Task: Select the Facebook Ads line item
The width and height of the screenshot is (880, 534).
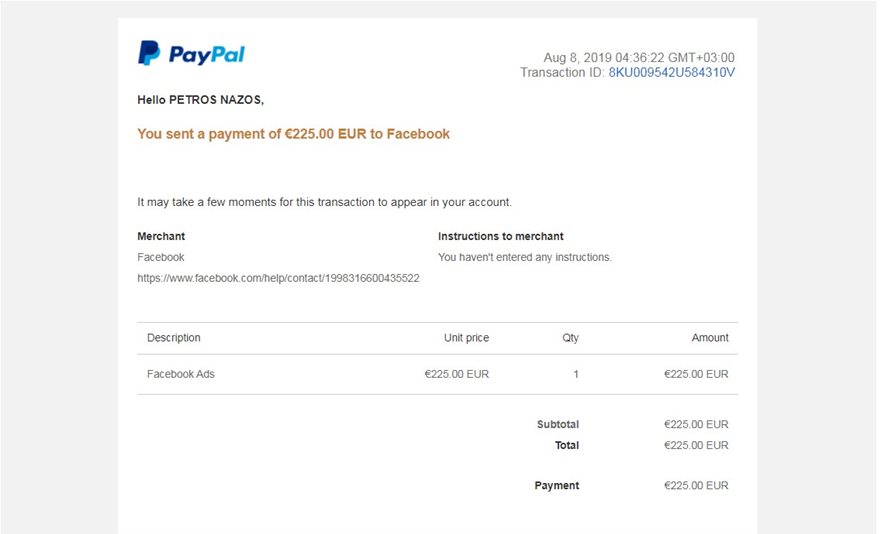Action: (181, 375)
